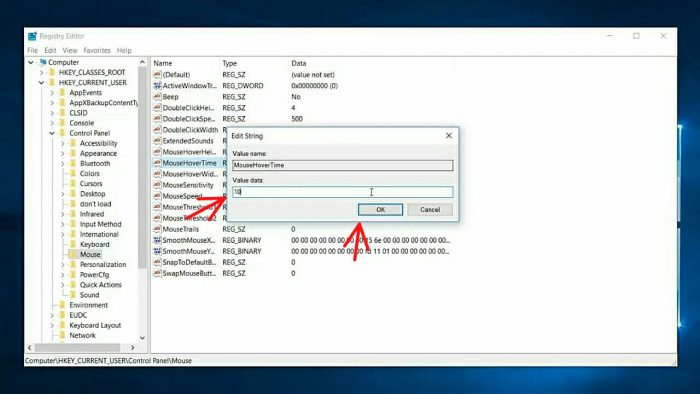Click the Registry Editor app icon in title bar
Viewport: 700px width, 394px height.
pyautogui.click(x=32, y=36)
